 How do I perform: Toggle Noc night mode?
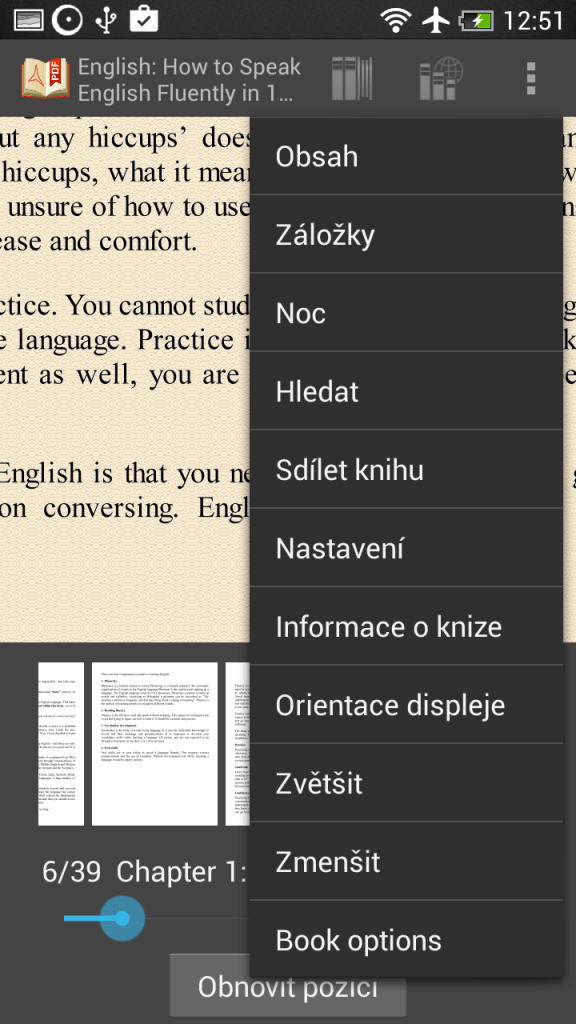[x=406, y=313]
